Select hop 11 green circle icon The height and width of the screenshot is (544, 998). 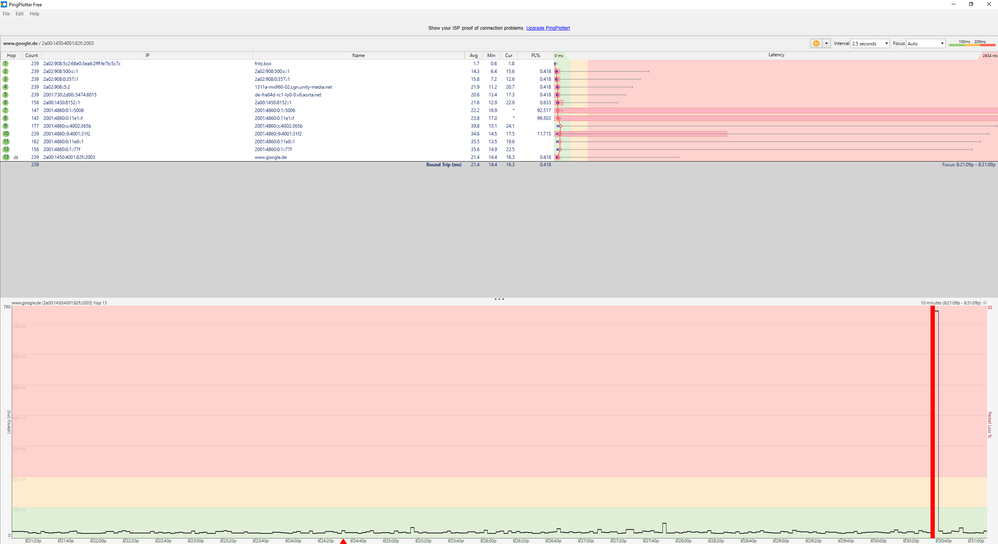click(6, 141)
